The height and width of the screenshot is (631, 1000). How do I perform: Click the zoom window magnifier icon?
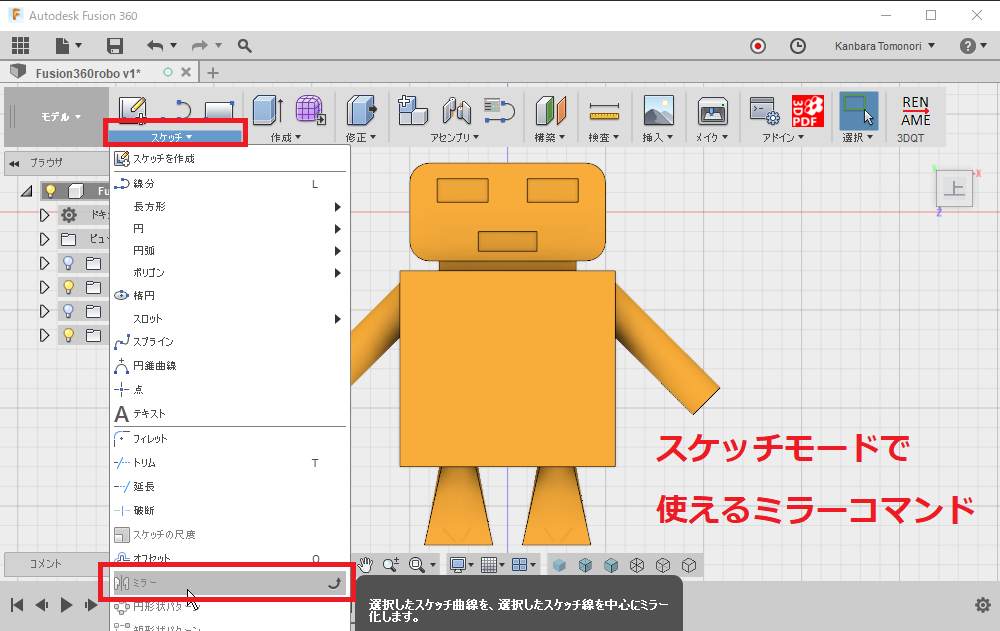[x=417, y=565]
